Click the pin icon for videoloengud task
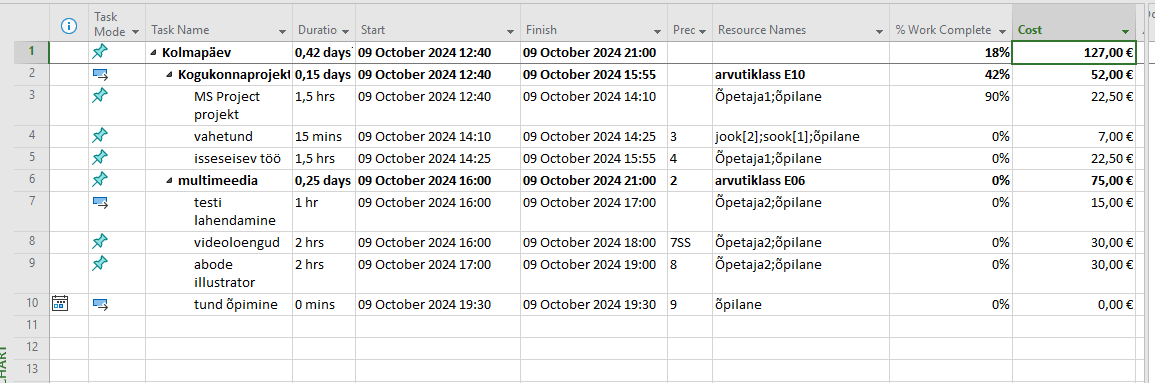The height and width of the screenshot is (383, 1155). [x=100, y=242]
